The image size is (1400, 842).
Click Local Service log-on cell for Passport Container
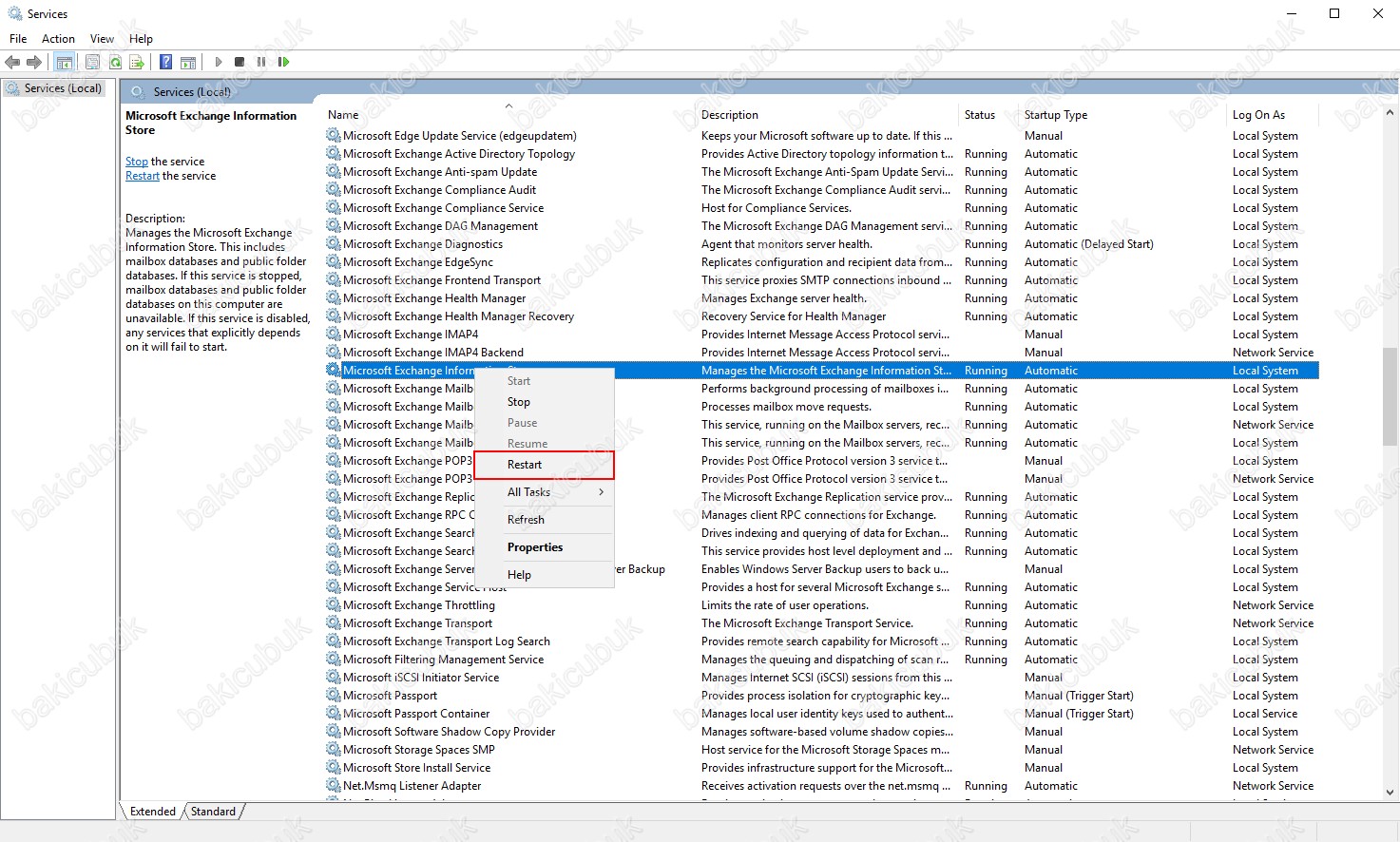click(x=1265, y=714)
